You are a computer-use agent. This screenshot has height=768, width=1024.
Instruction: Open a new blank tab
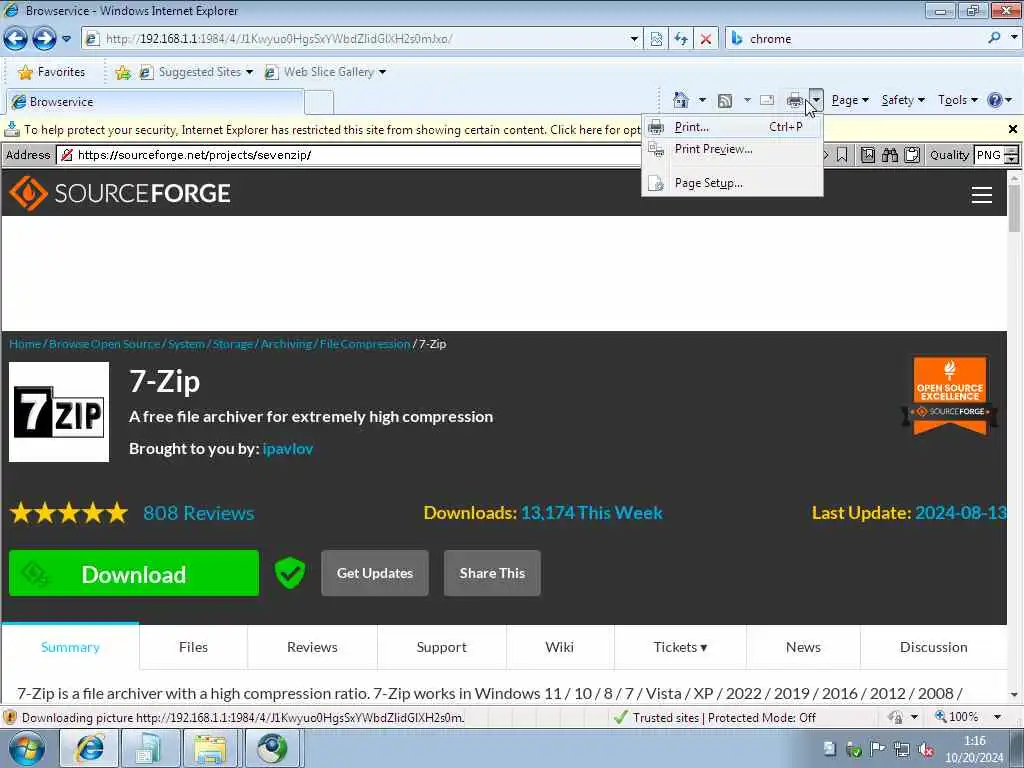coord(319,103)
